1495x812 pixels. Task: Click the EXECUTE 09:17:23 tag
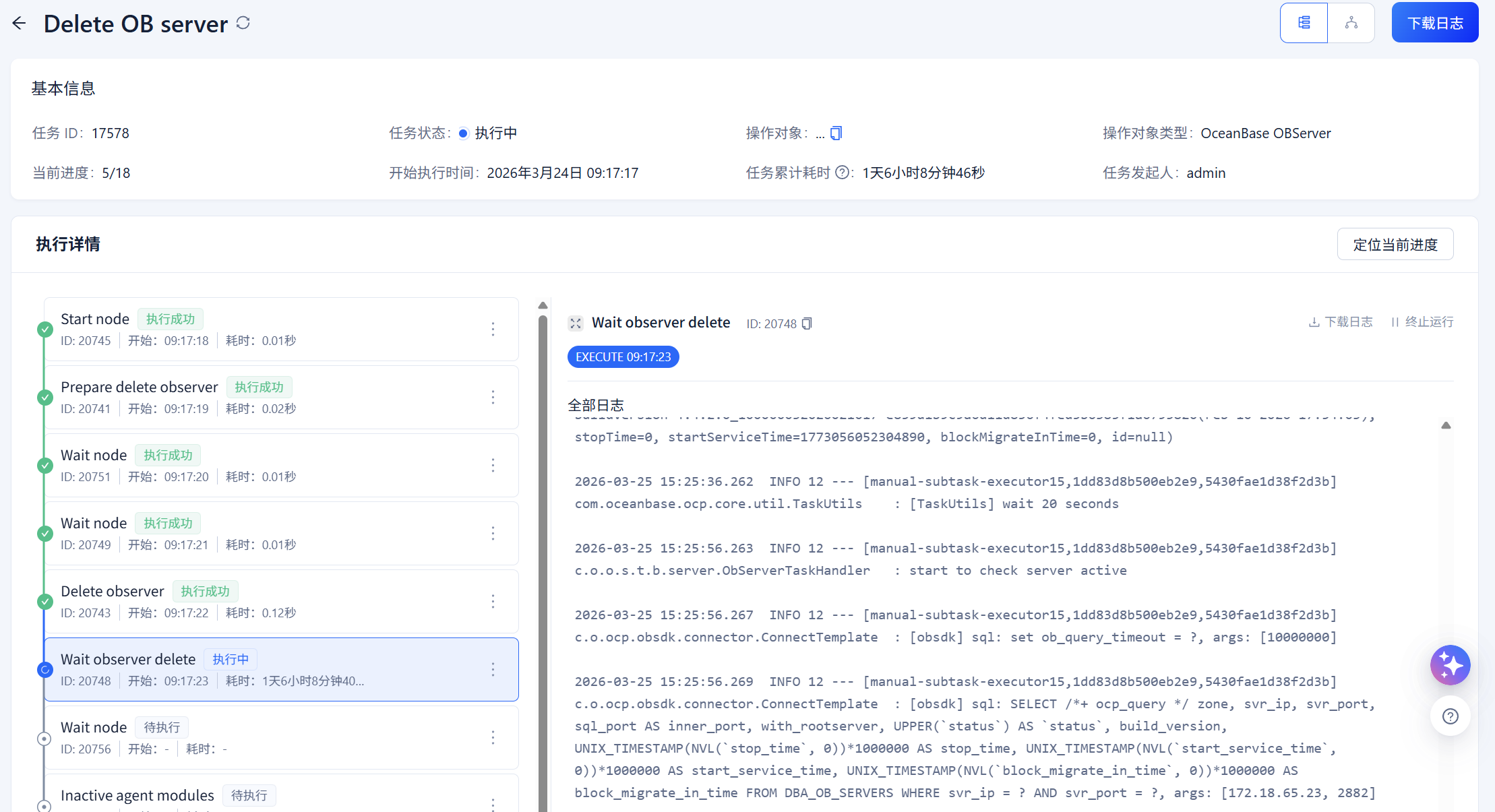coord(623,357)
